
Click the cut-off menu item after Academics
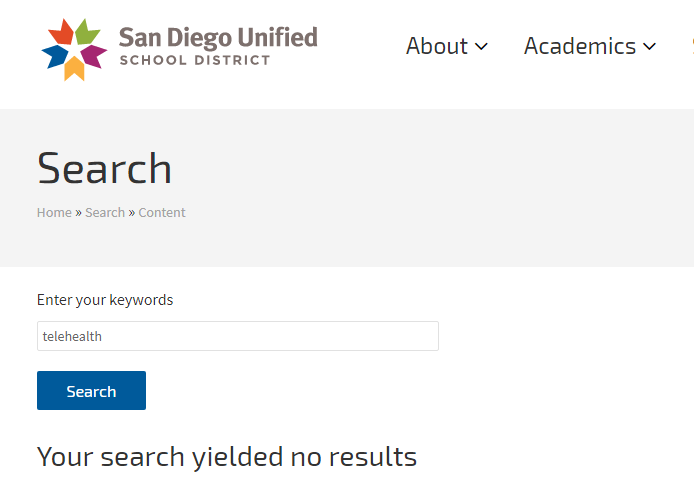(690, 46)
